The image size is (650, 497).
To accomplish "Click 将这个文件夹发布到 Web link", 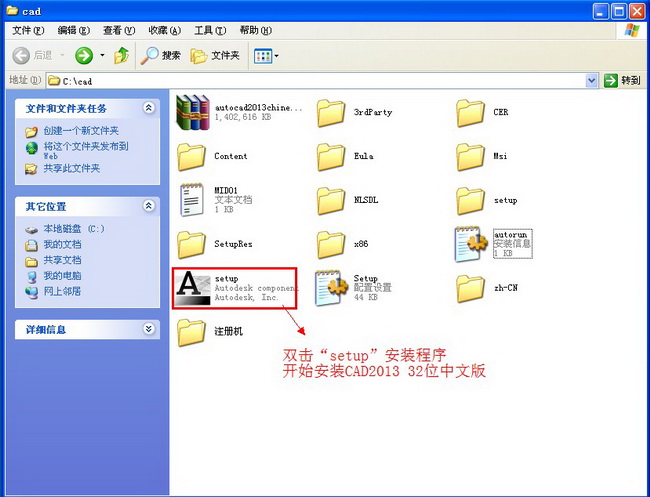I will click(86, 150).
